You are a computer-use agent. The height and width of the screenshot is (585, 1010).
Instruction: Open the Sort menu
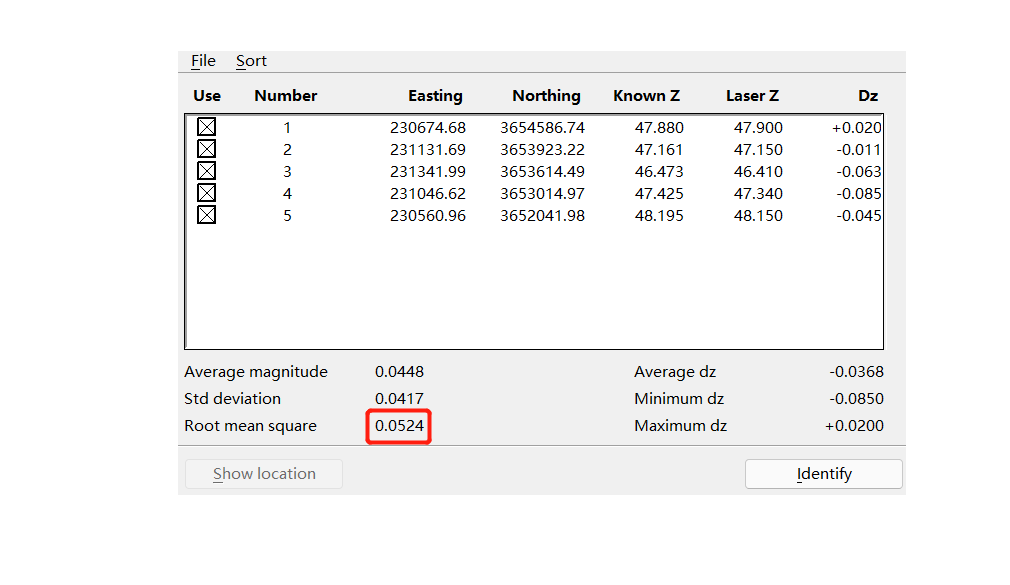coord(251,61)
